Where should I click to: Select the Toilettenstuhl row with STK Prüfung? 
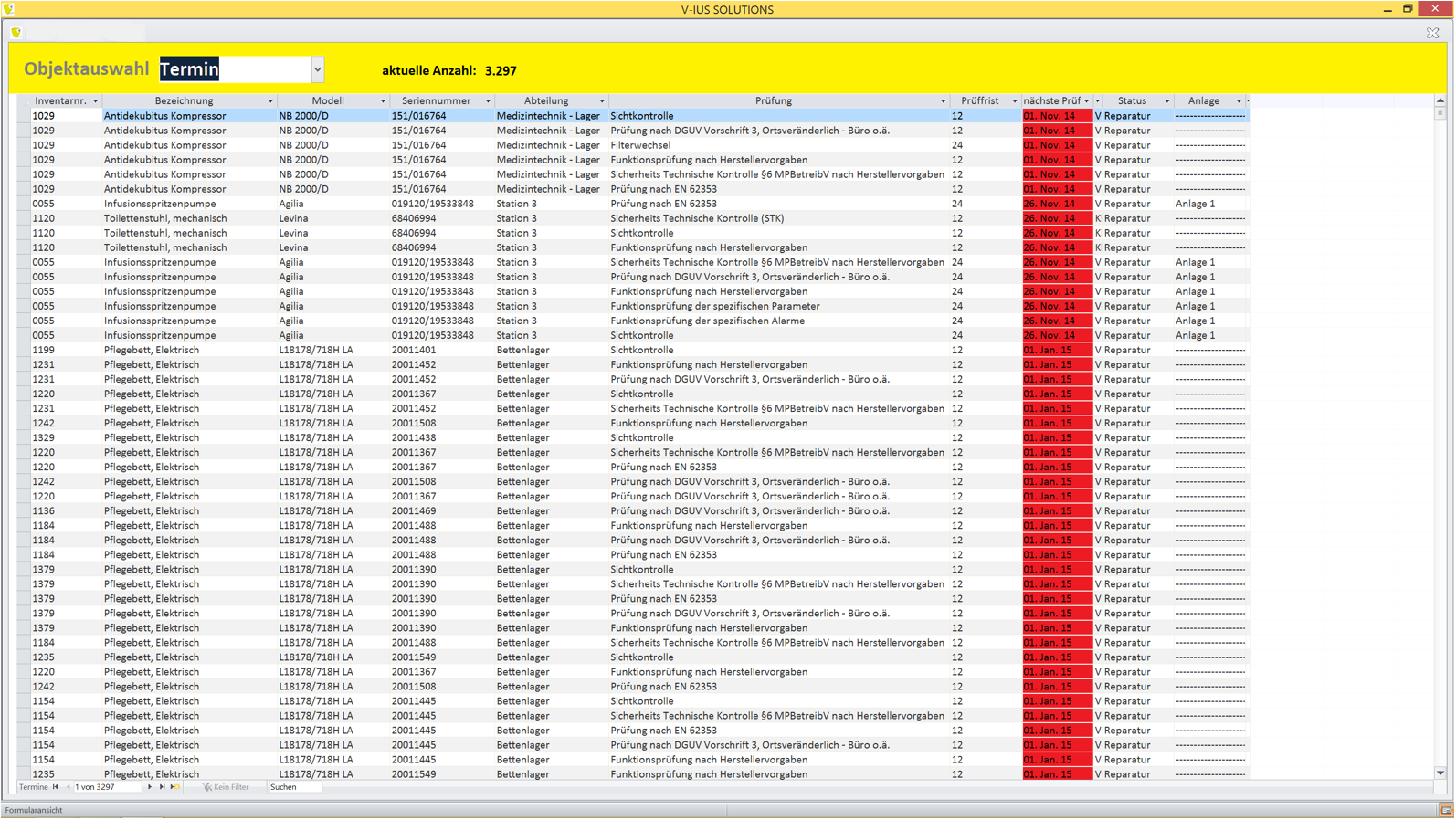pyautogui.click(x=696, y=218)
